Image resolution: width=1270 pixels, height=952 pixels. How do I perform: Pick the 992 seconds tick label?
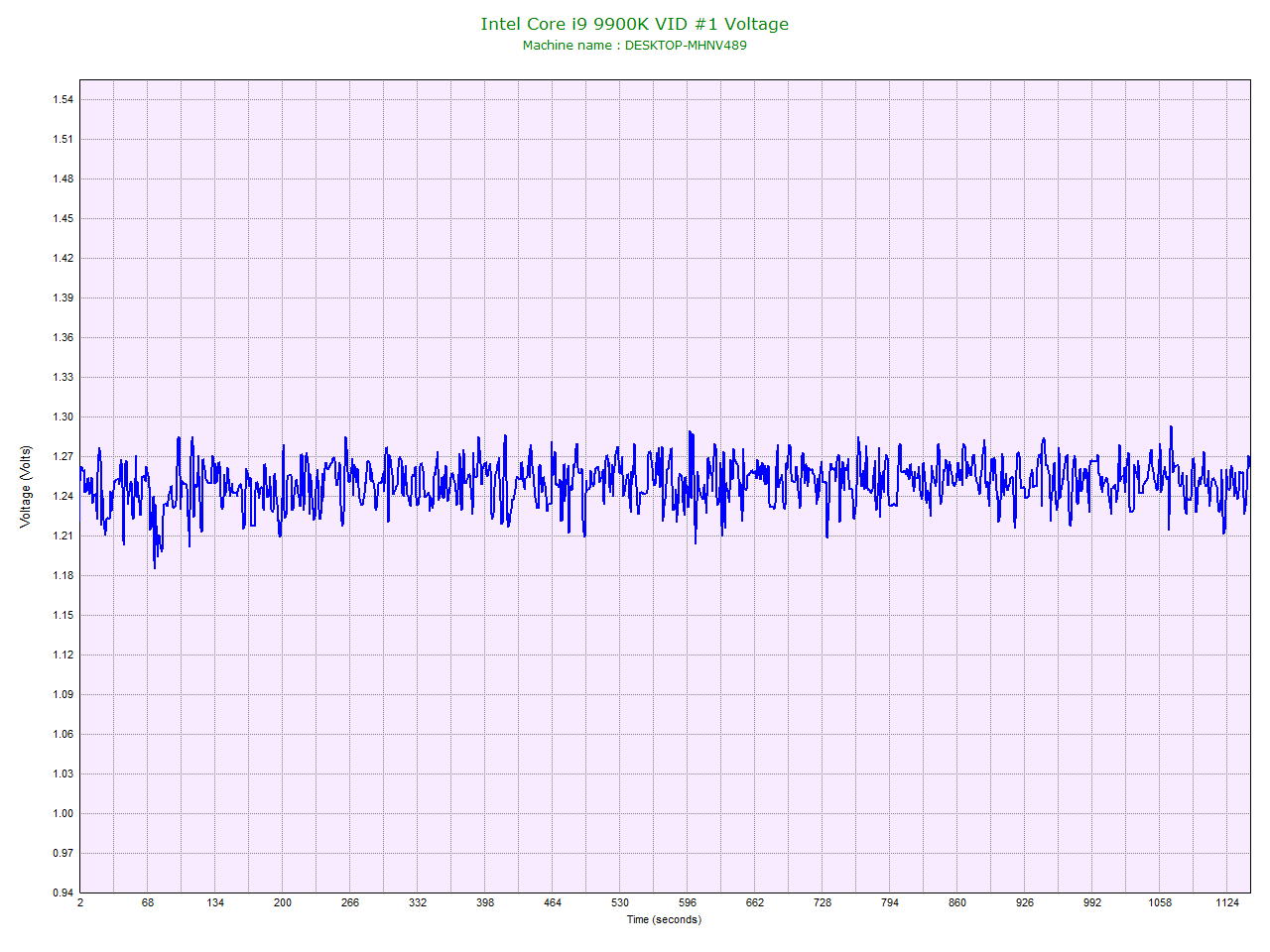[x=1092, y=902]
